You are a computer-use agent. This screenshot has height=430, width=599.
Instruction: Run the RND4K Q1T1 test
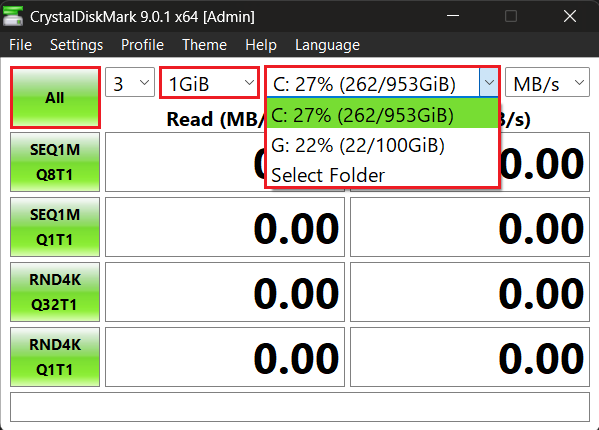(55, 357)
